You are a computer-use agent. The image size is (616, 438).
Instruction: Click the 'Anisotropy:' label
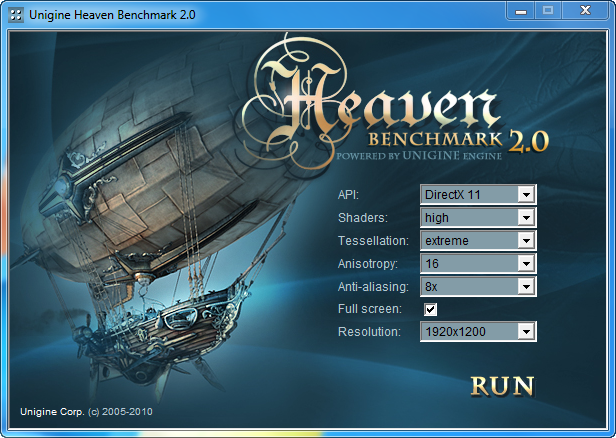pos(368,264)
